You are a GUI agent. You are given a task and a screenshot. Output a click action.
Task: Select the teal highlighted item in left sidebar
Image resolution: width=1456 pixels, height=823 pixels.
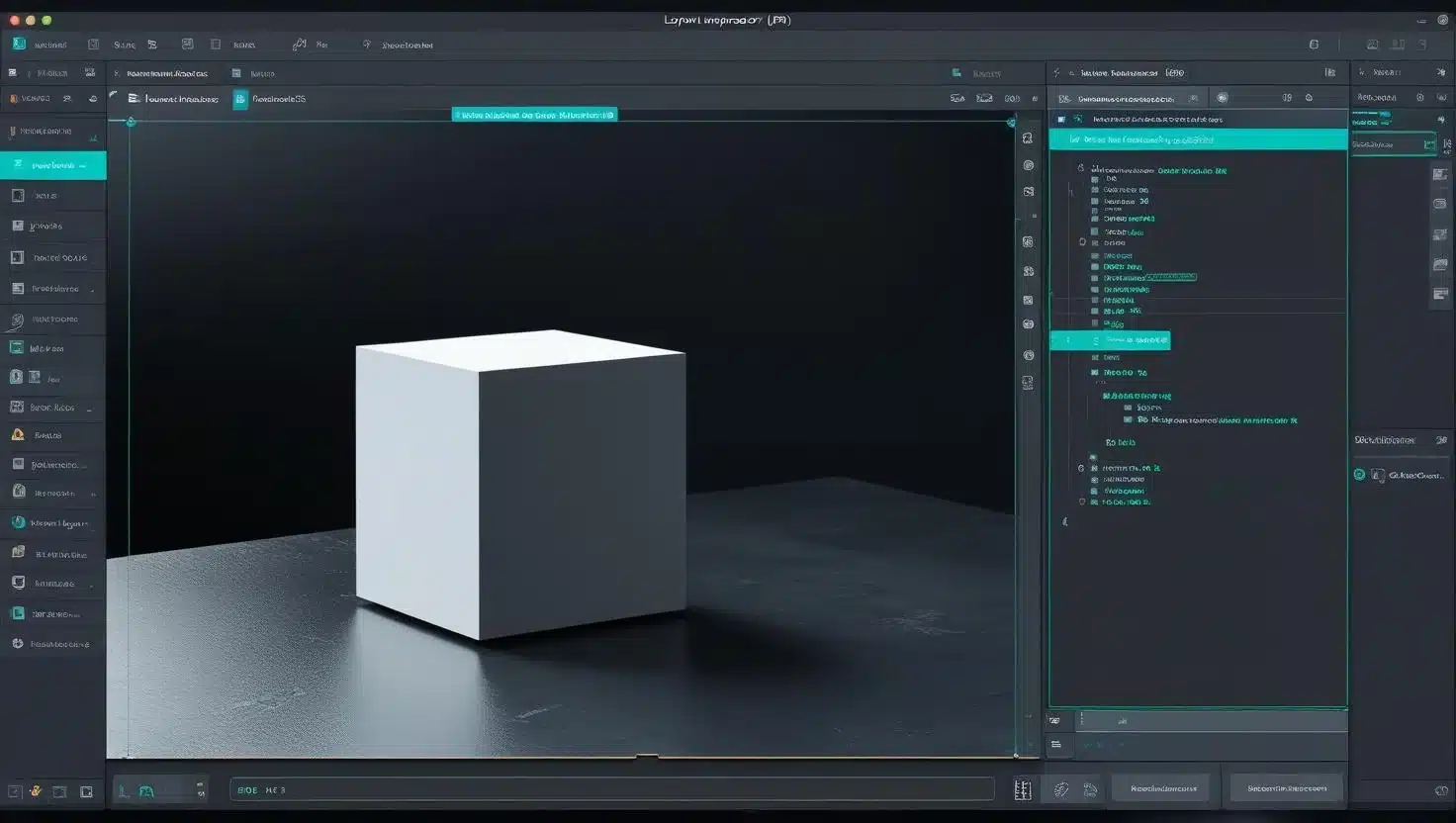[x=53, y=165]
